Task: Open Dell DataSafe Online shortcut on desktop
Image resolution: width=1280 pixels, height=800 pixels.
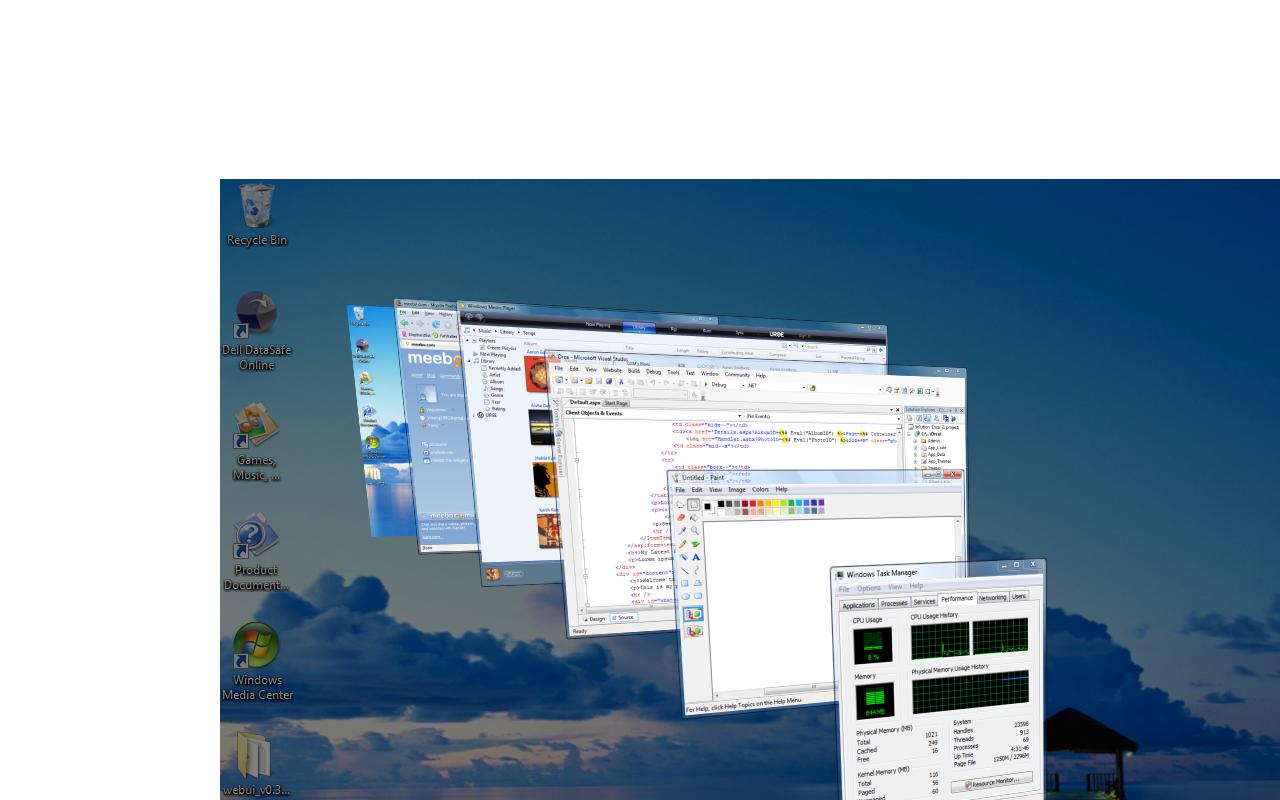Action: [256, 332]
